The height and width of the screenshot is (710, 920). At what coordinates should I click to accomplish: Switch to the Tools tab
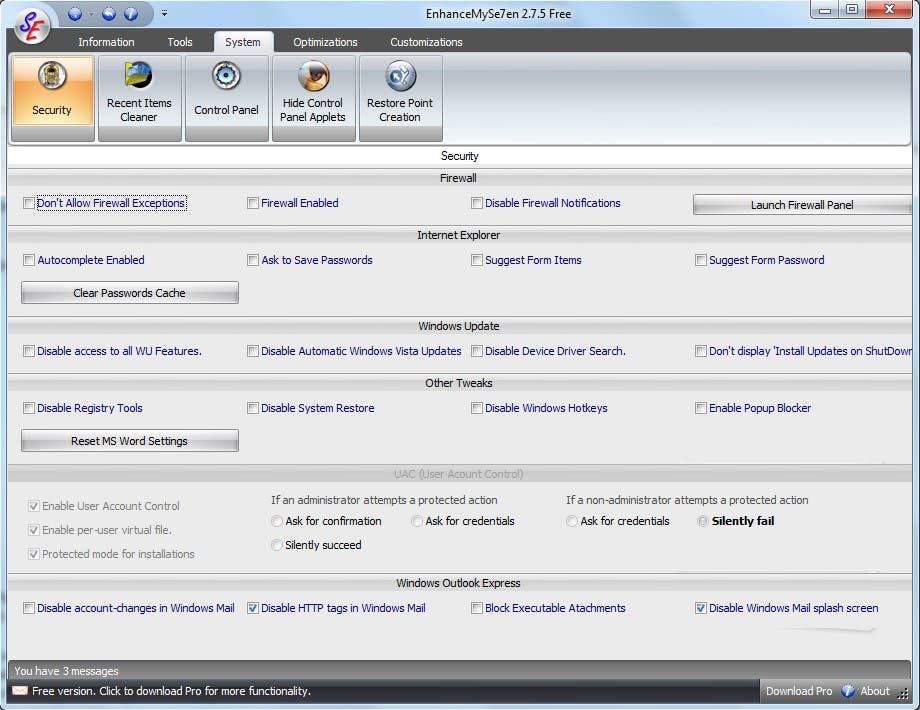click(180, 42)
